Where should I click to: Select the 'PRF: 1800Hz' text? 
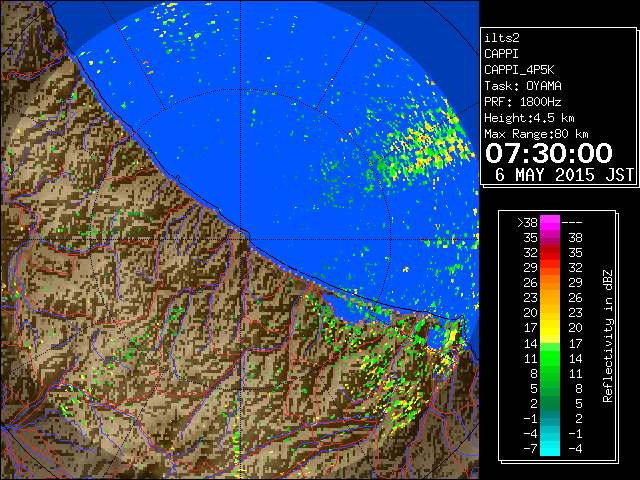[523, 102]
